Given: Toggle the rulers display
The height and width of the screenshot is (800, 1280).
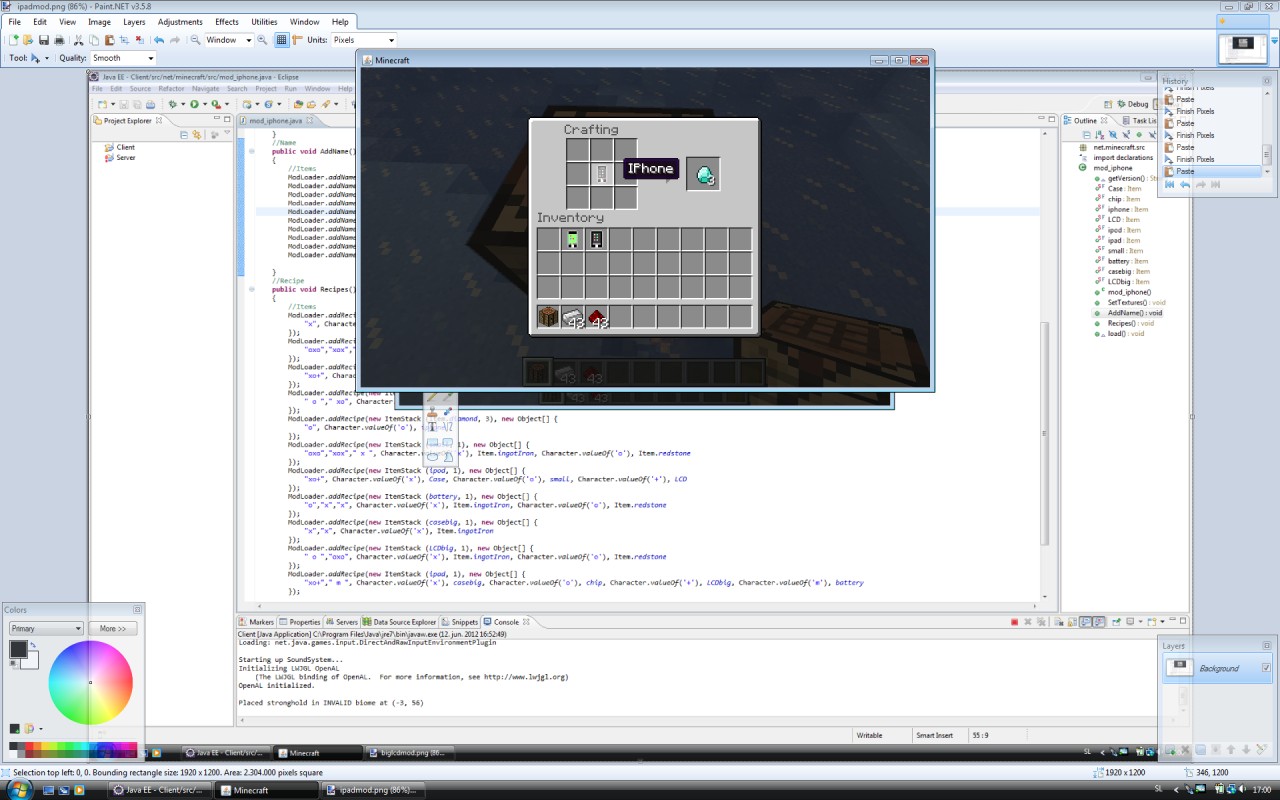Looking at the screenshot, I should pyautogui.click(x=298, y=40).
